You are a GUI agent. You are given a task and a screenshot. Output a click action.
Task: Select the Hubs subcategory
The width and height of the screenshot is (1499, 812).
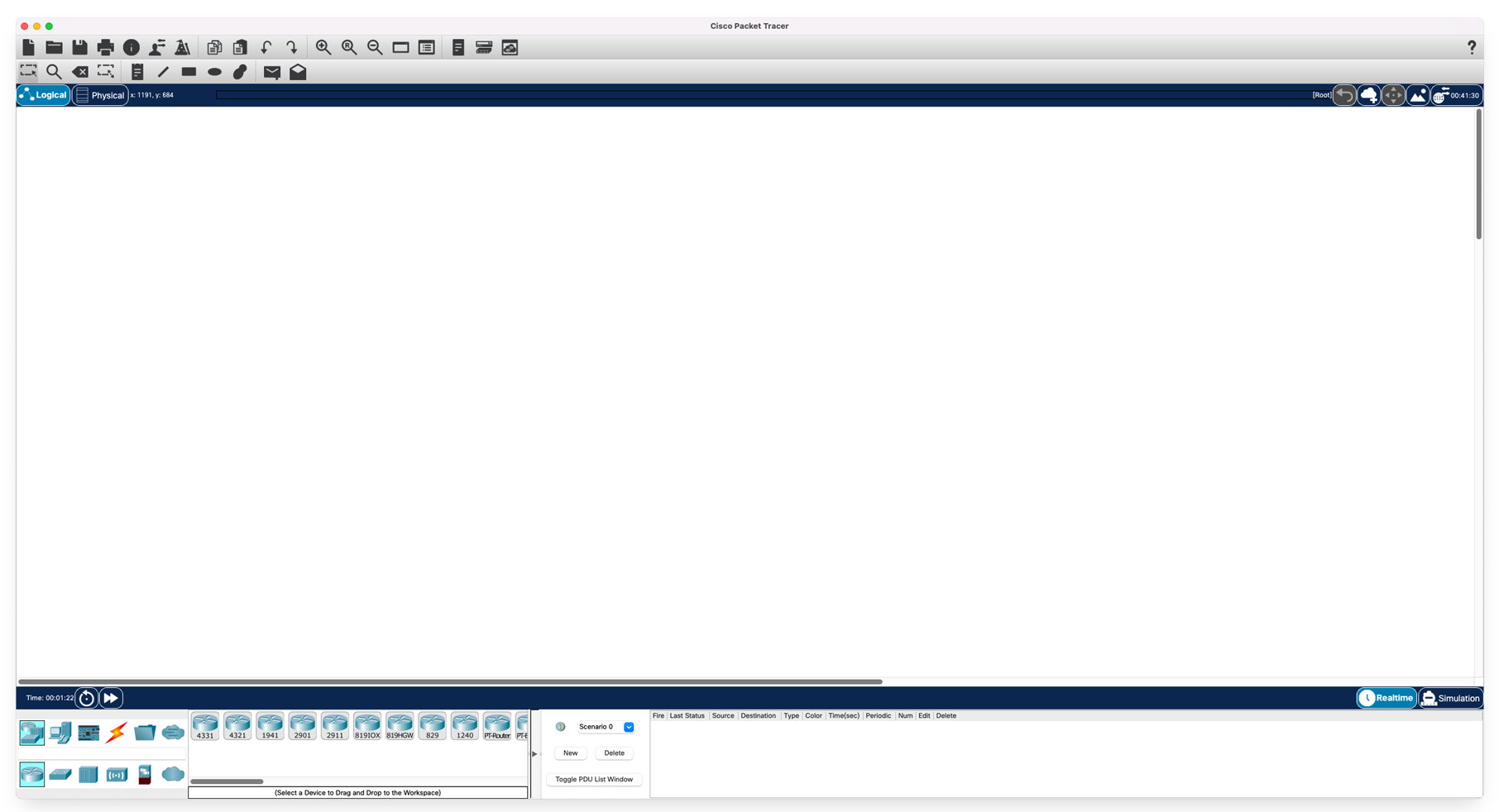[x=89, y=774]
